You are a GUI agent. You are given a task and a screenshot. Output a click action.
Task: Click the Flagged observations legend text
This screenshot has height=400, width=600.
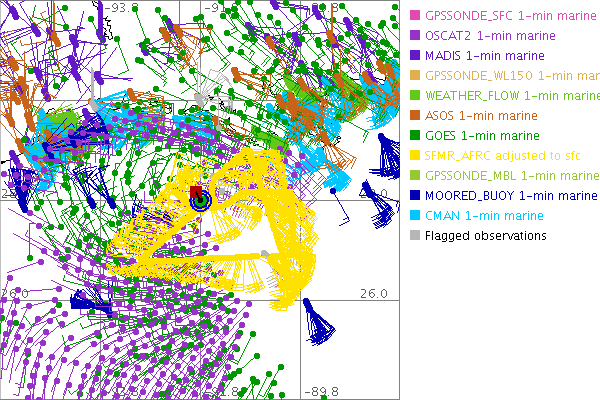pos(486,236)
